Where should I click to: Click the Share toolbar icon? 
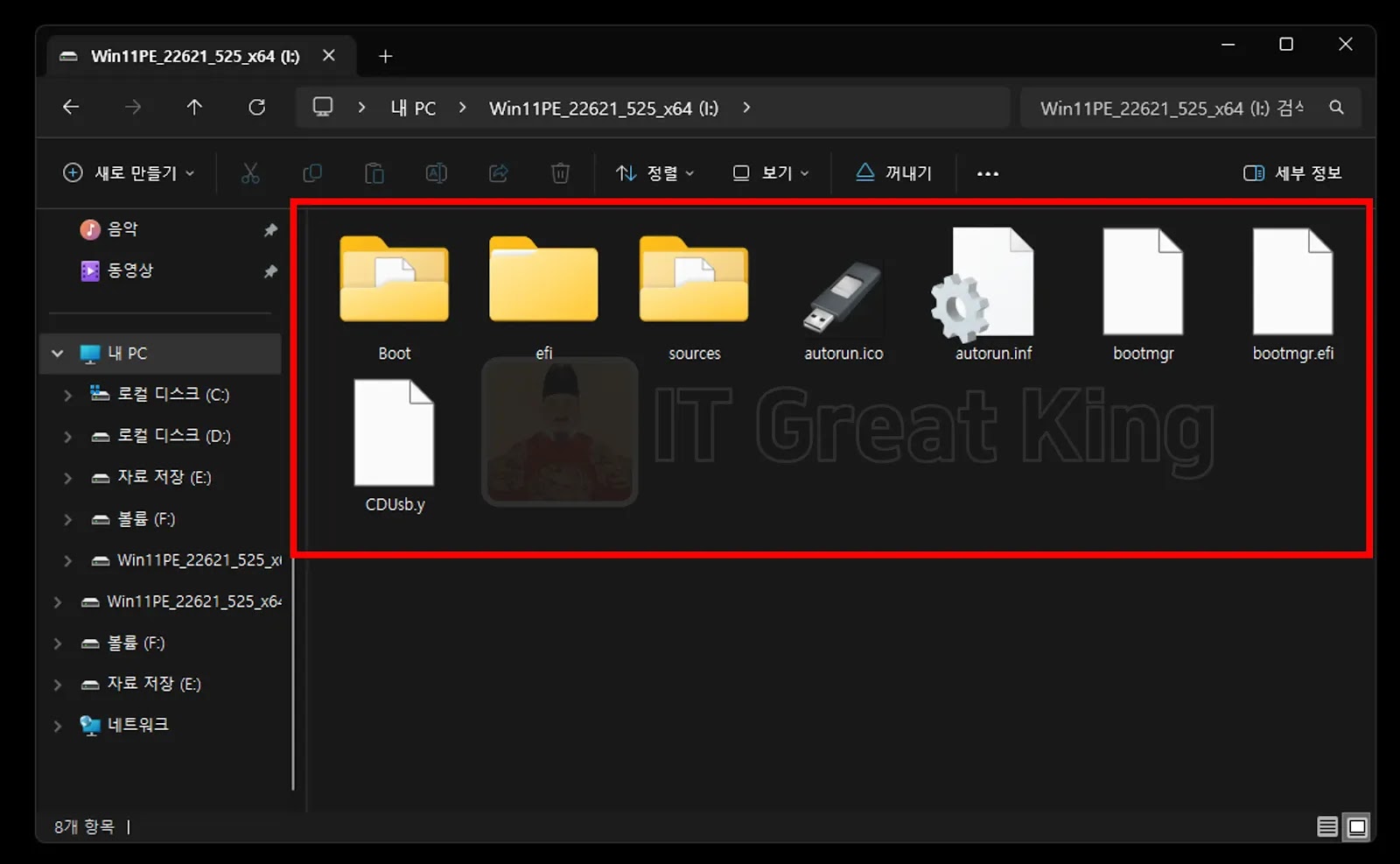(499, 173)
